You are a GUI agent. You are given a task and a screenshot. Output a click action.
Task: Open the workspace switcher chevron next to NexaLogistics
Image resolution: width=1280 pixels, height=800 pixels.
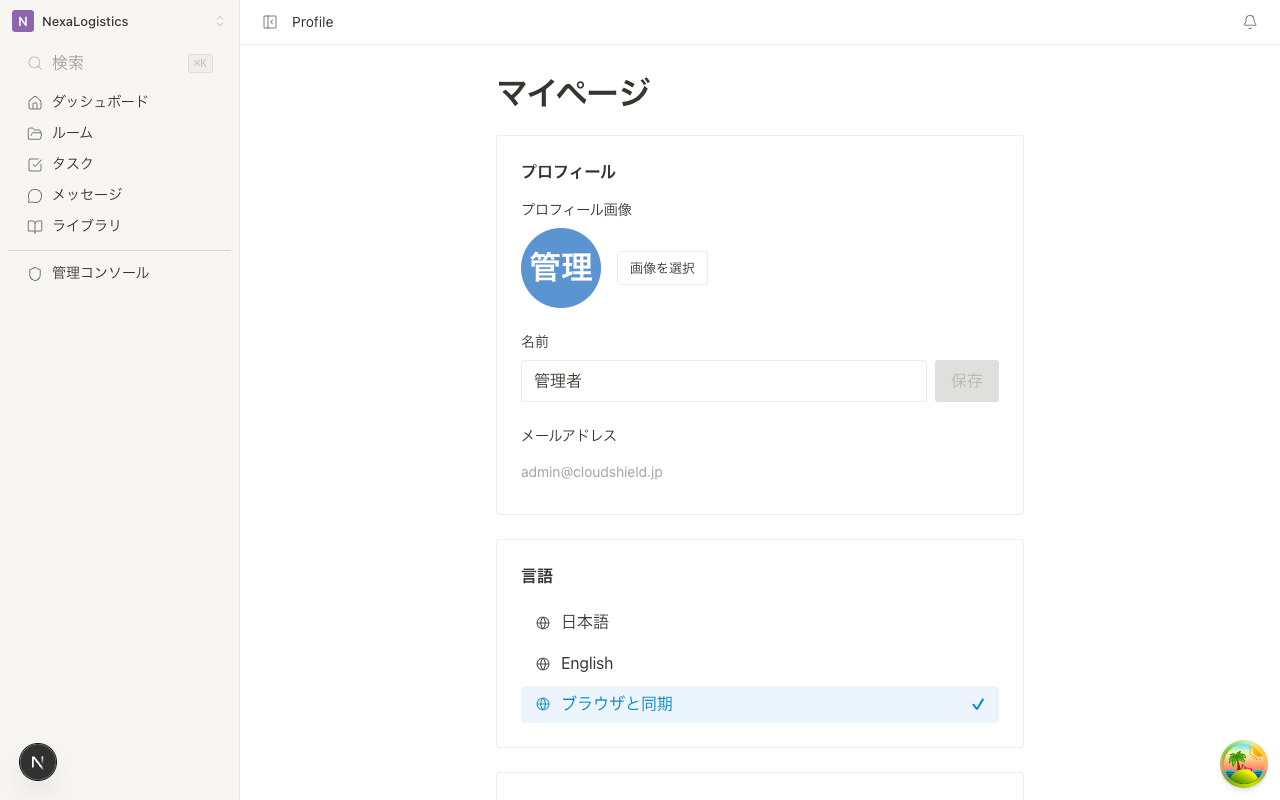pos(220,21)
